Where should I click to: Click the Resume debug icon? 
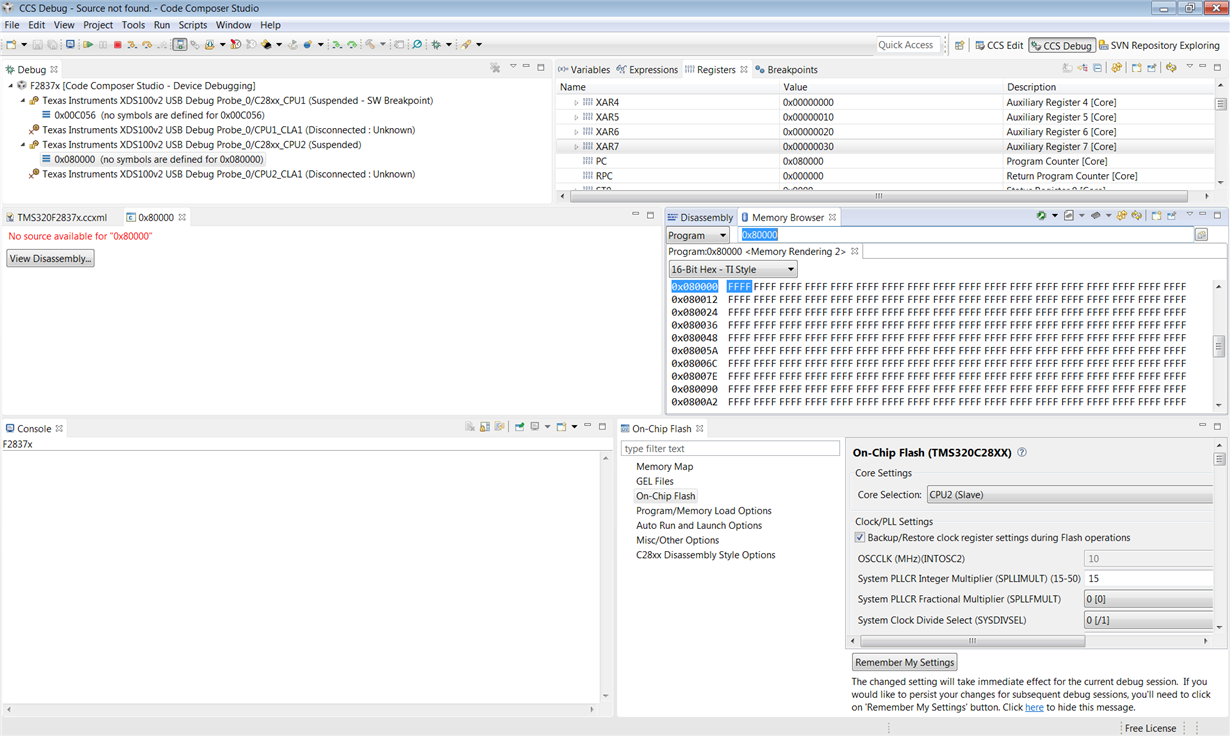point(89,45)
